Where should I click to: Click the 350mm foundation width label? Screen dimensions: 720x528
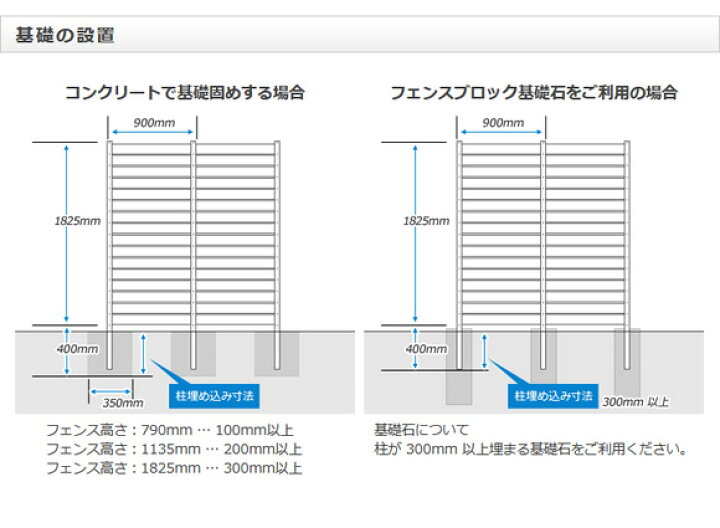point(123,403)
